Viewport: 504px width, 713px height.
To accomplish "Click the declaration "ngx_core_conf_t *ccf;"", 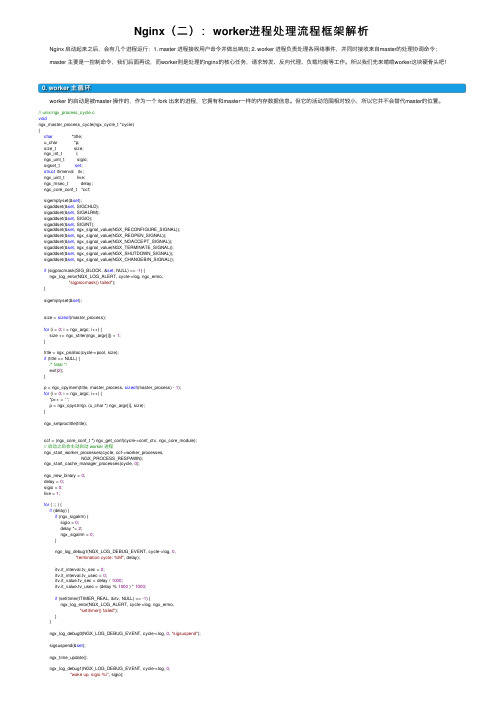I will coord(67,189).
